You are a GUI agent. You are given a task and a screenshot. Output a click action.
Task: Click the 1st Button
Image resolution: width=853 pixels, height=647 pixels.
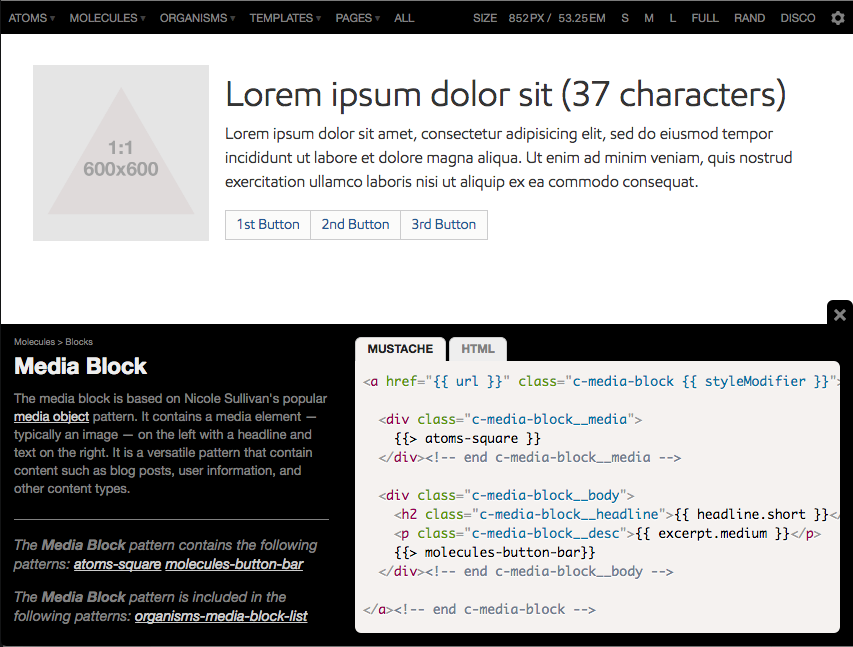coord(268,225)
